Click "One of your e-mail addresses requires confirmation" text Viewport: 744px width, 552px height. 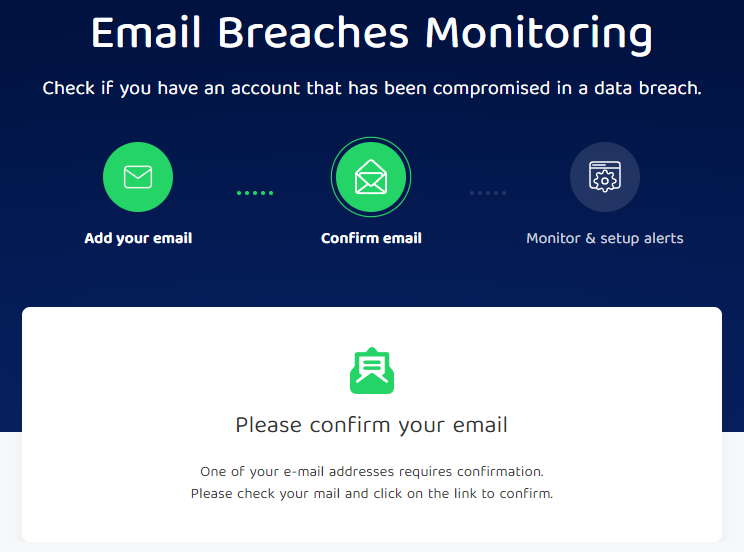pyautogui.click(x=371, y=471)
